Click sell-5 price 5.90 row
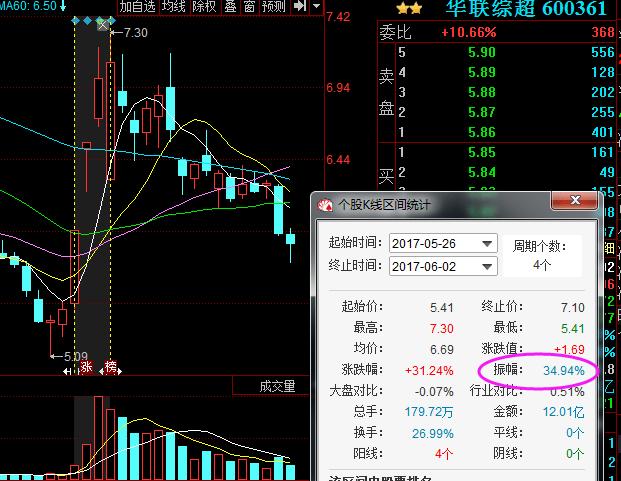621x481 pixels. pos(505,52)
